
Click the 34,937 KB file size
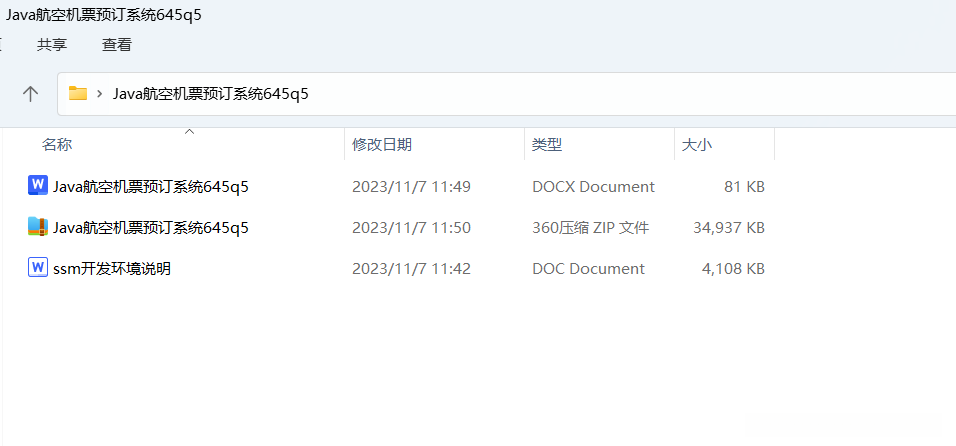(x=728, y=228)
